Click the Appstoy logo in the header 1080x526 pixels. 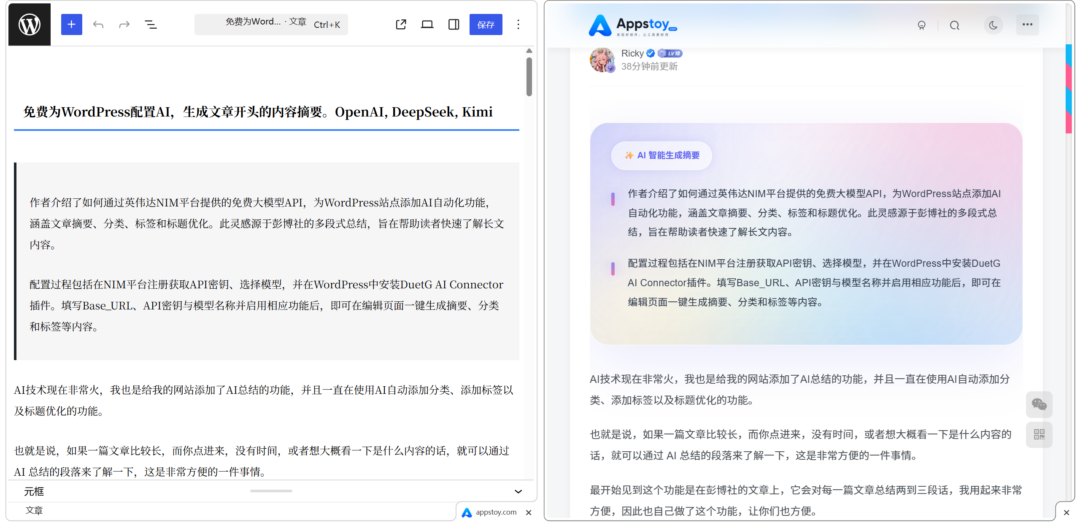(x=634, y=25)
